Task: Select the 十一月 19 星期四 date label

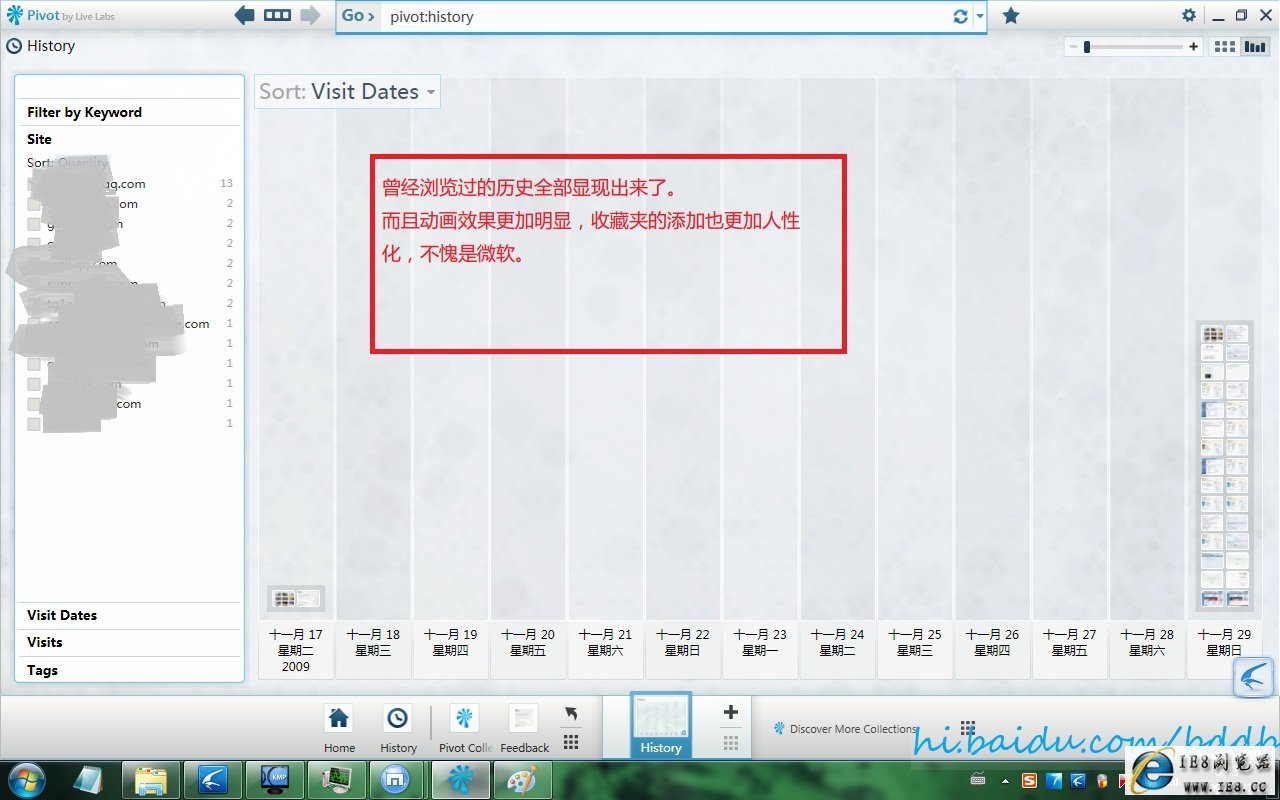Action: 450,650
